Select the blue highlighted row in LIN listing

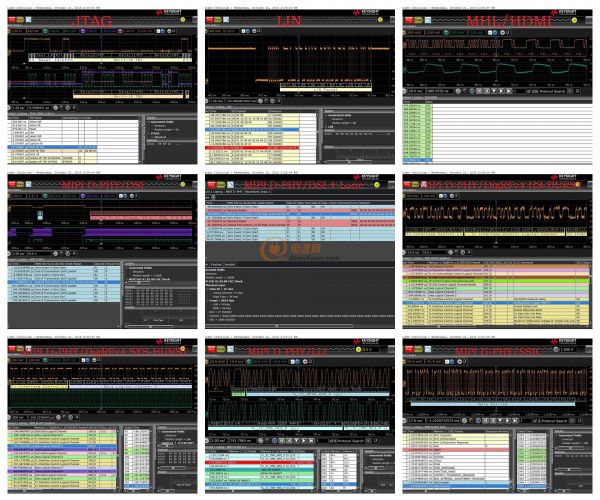[252, 130]
